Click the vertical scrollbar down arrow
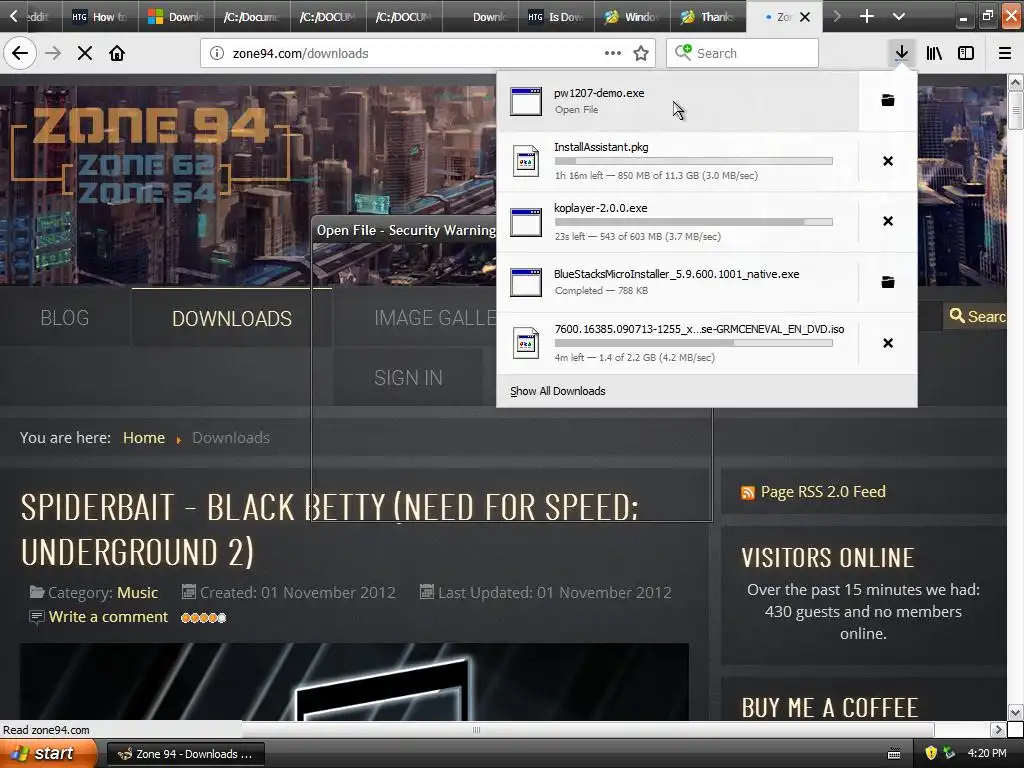 (x=1015, y=712)
